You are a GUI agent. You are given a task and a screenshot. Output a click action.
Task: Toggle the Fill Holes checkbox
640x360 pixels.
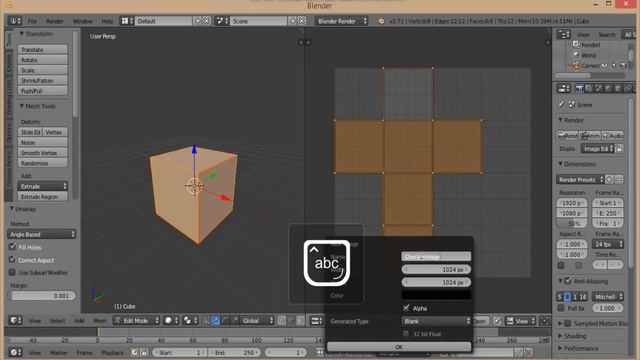pos(12,247)
